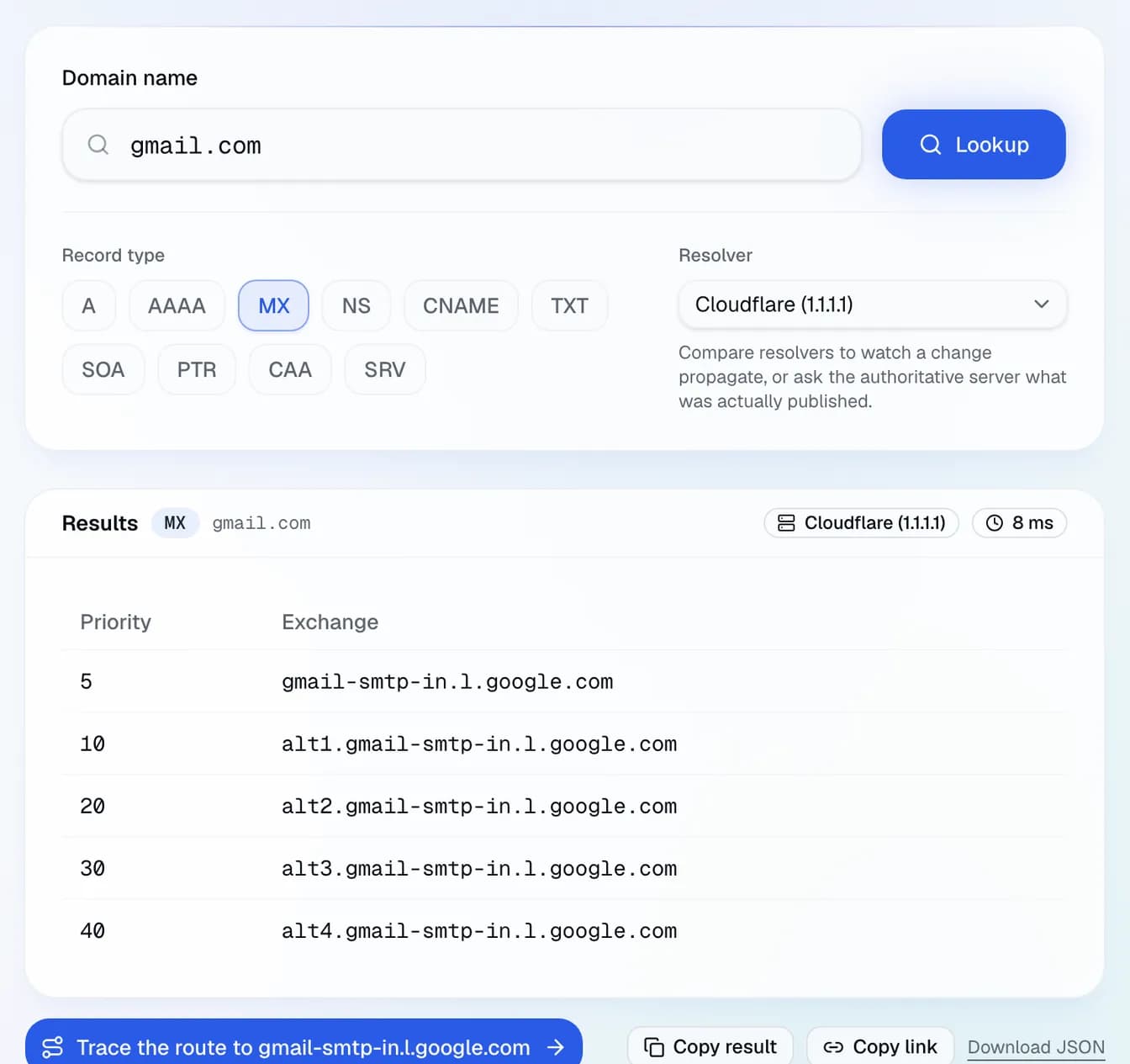Select the SRV record type

tap(385, 369)
